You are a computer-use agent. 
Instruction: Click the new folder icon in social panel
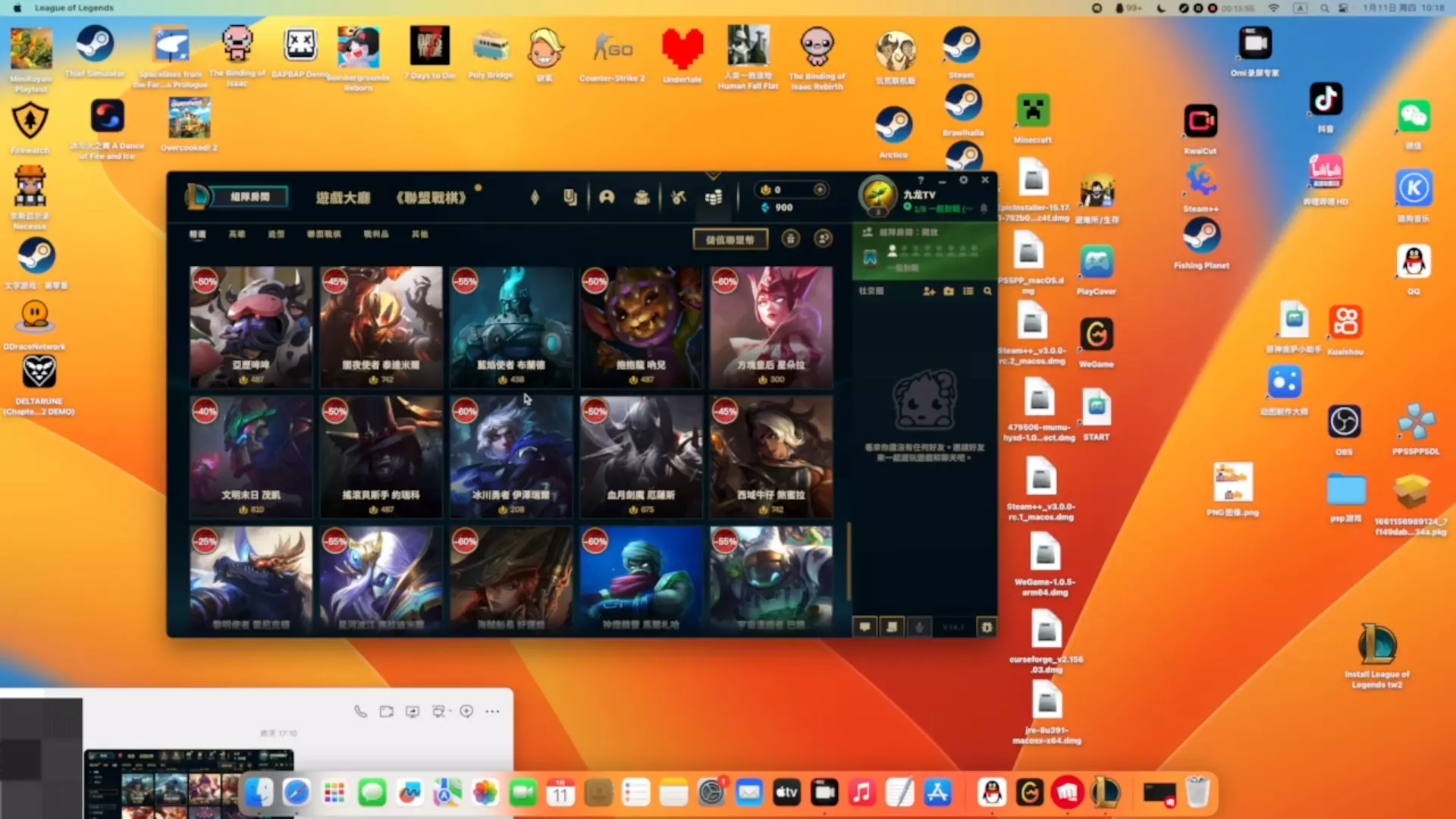click(949, 291)
